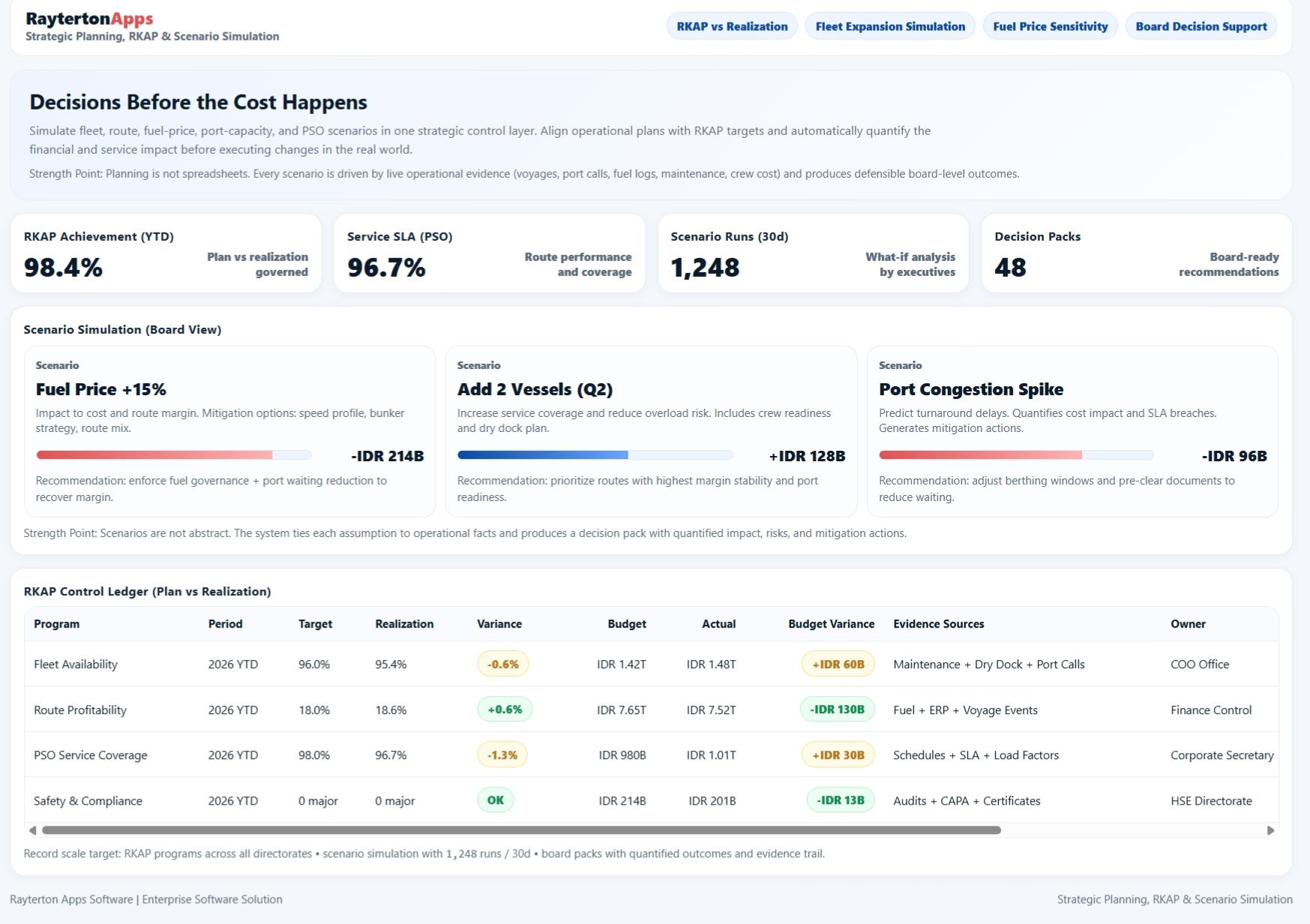Click the left scroll arrow of ledger table

(32, 830)
